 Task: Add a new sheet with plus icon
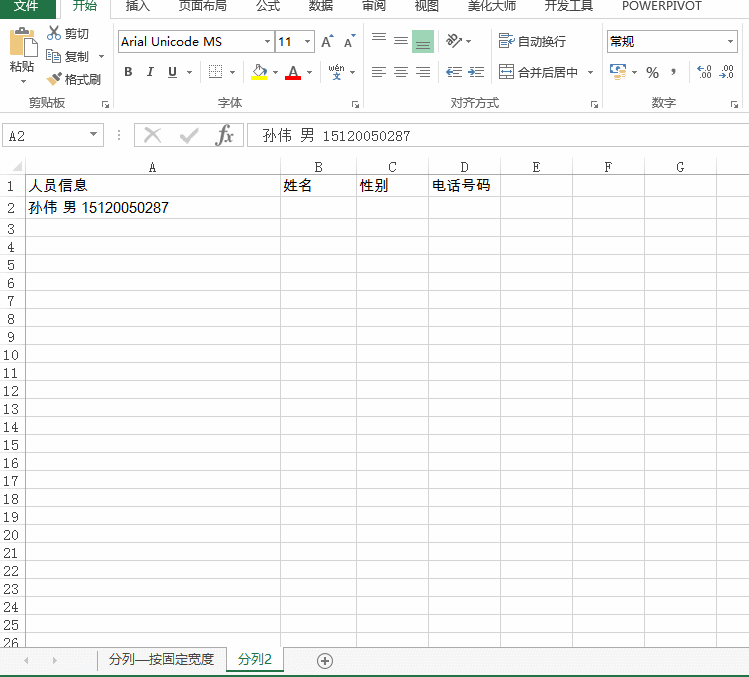(324, 660)
